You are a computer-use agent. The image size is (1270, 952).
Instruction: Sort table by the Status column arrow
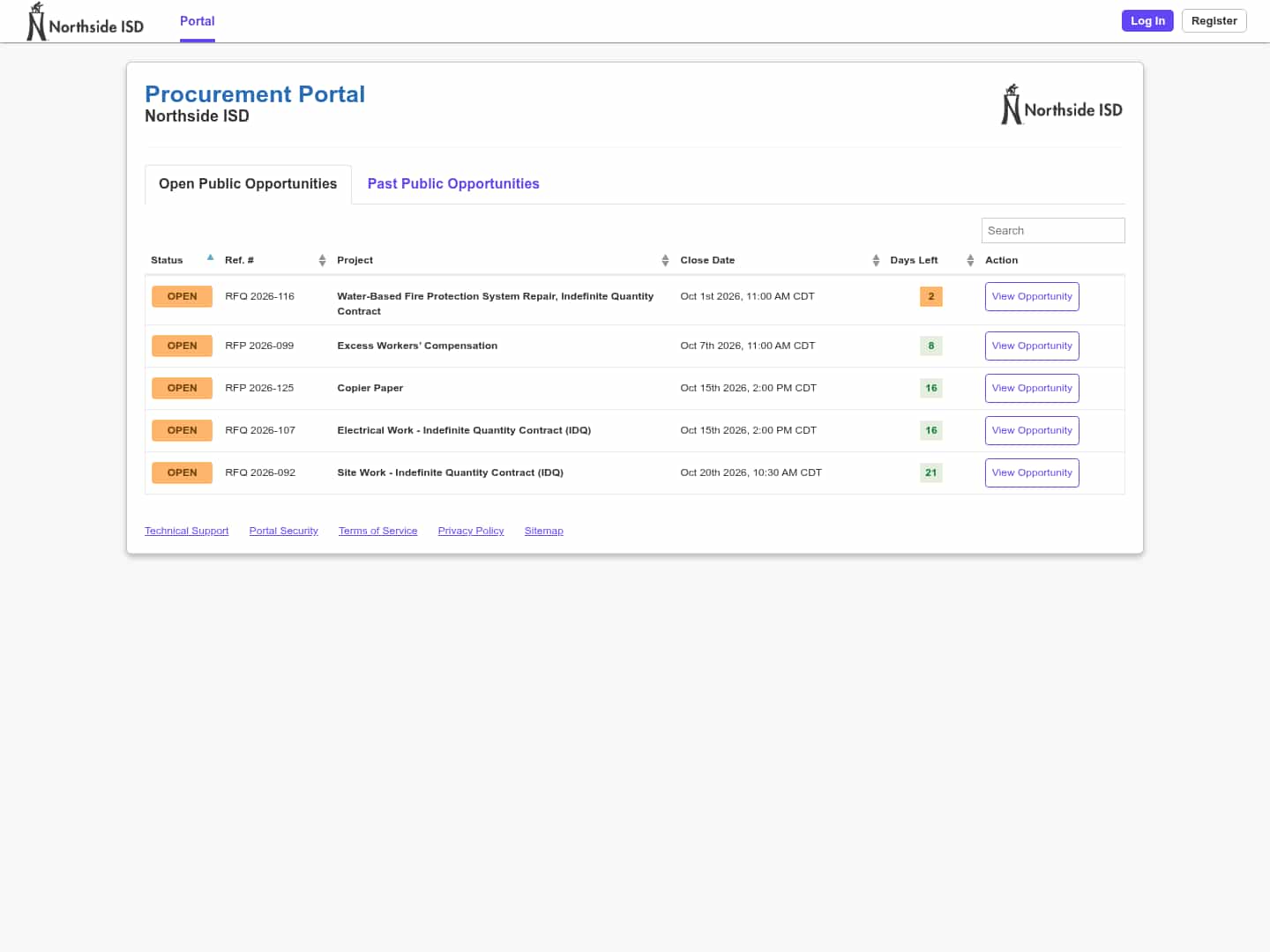[210, 258]
